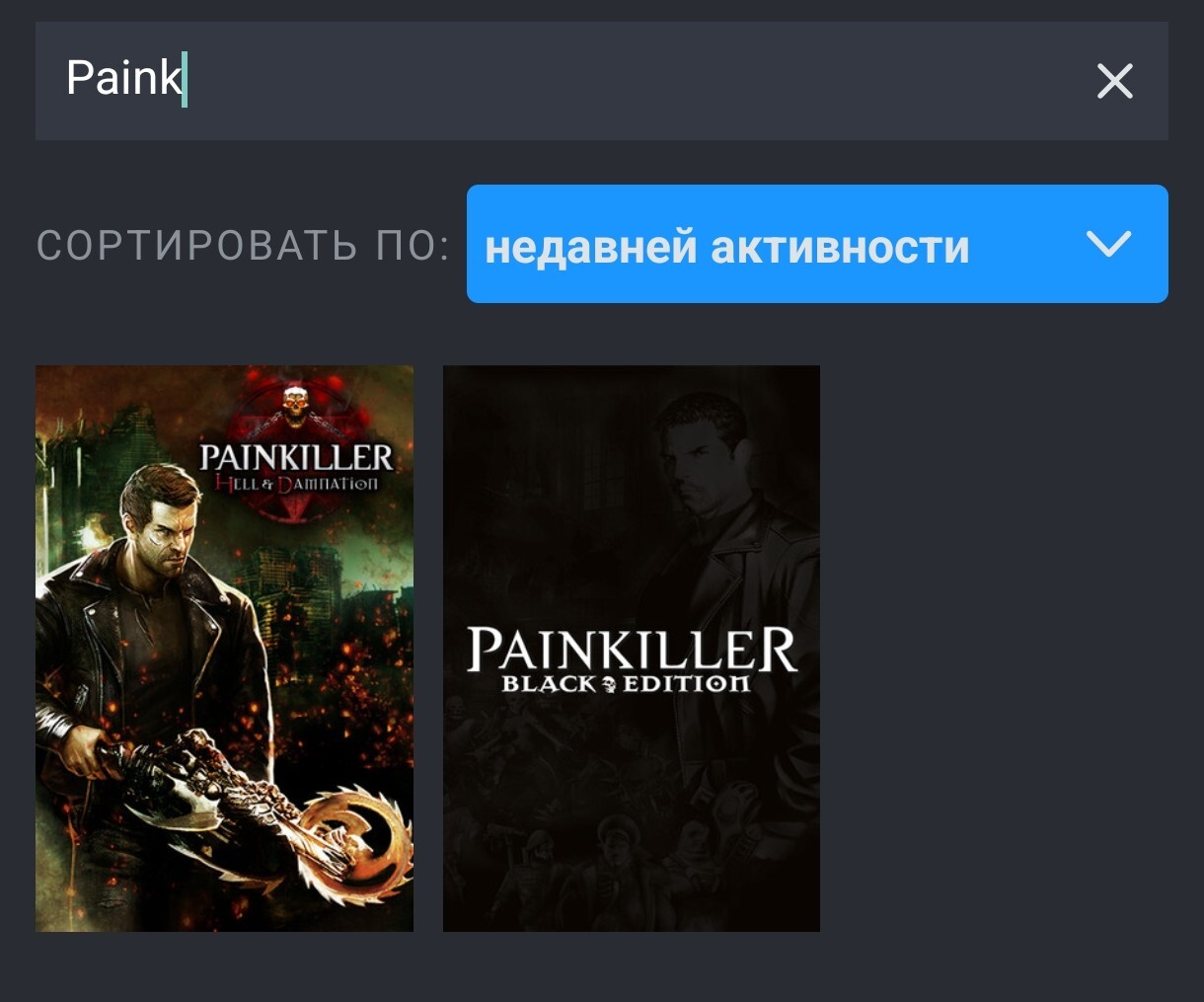Place cursor after the word "Paink"
1204x1002 pixels.
pos(186,79)
